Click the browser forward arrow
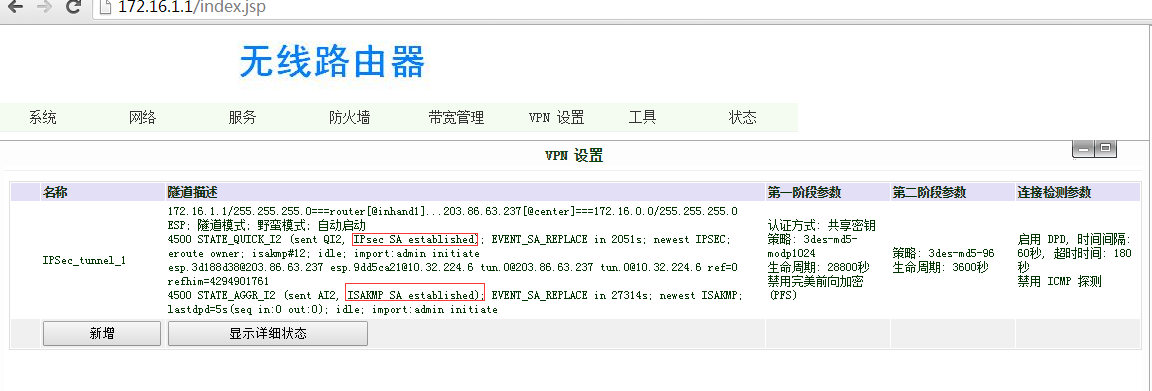Screen dimensions: 1152x391 point(44,7)
